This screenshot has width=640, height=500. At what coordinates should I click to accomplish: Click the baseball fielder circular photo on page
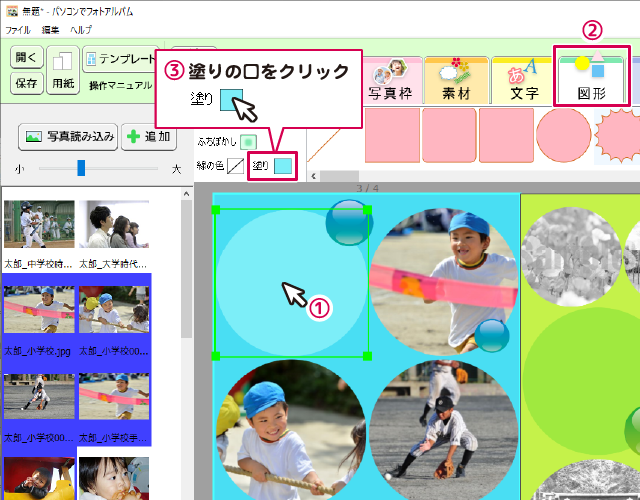pyautogui.click(x=444, y=430)
